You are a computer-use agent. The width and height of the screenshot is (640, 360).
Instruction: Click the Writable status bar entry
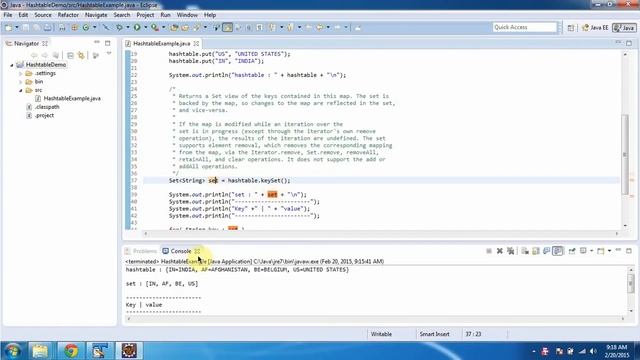[381, 334]
